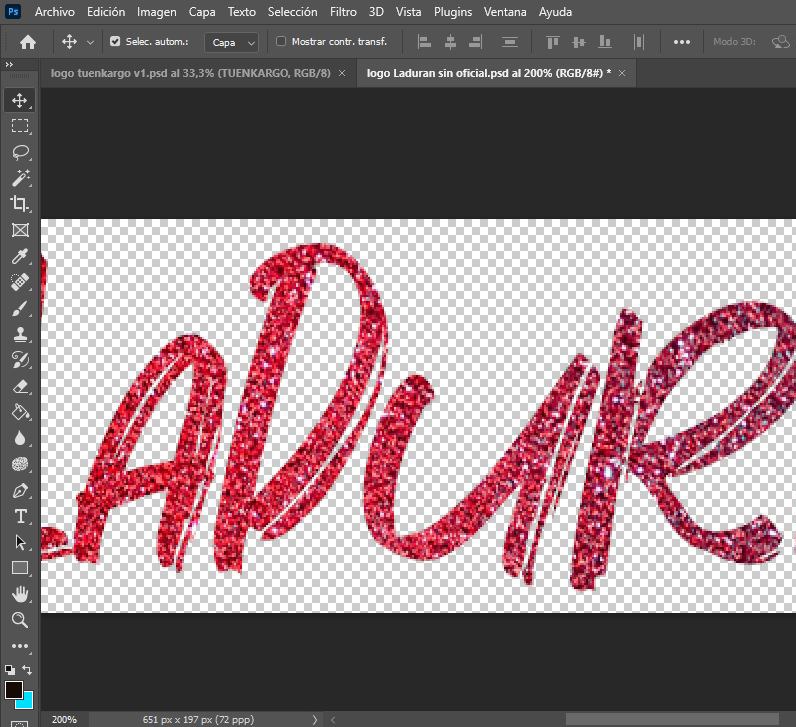
Task: Close the logo tuenkargo v1.psd tab
Action: click(x=342, y=73)
